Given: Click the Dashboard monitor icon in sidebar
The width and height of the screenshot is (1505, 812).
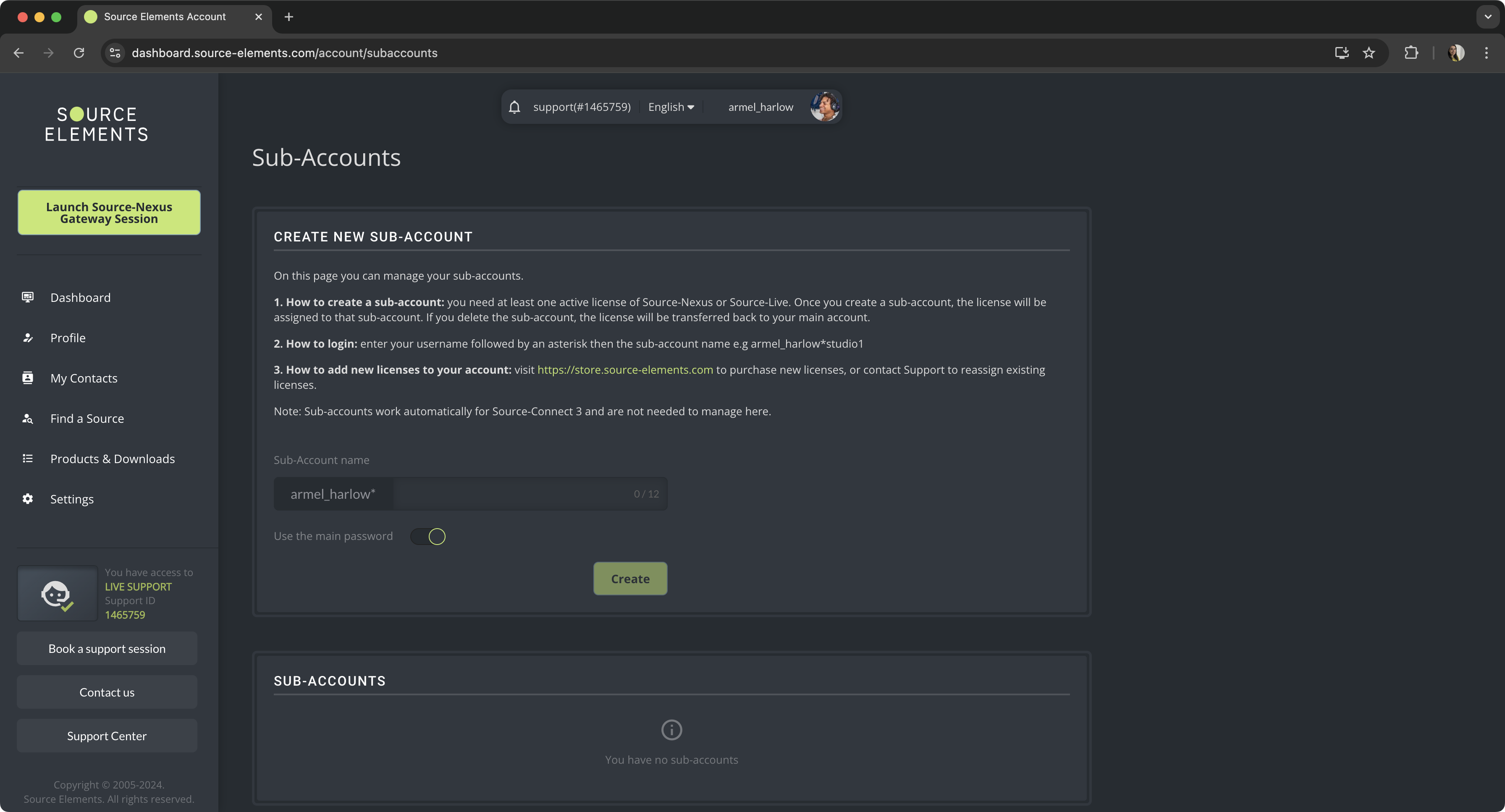Looking at the screenshot, I should pos(27,297).
